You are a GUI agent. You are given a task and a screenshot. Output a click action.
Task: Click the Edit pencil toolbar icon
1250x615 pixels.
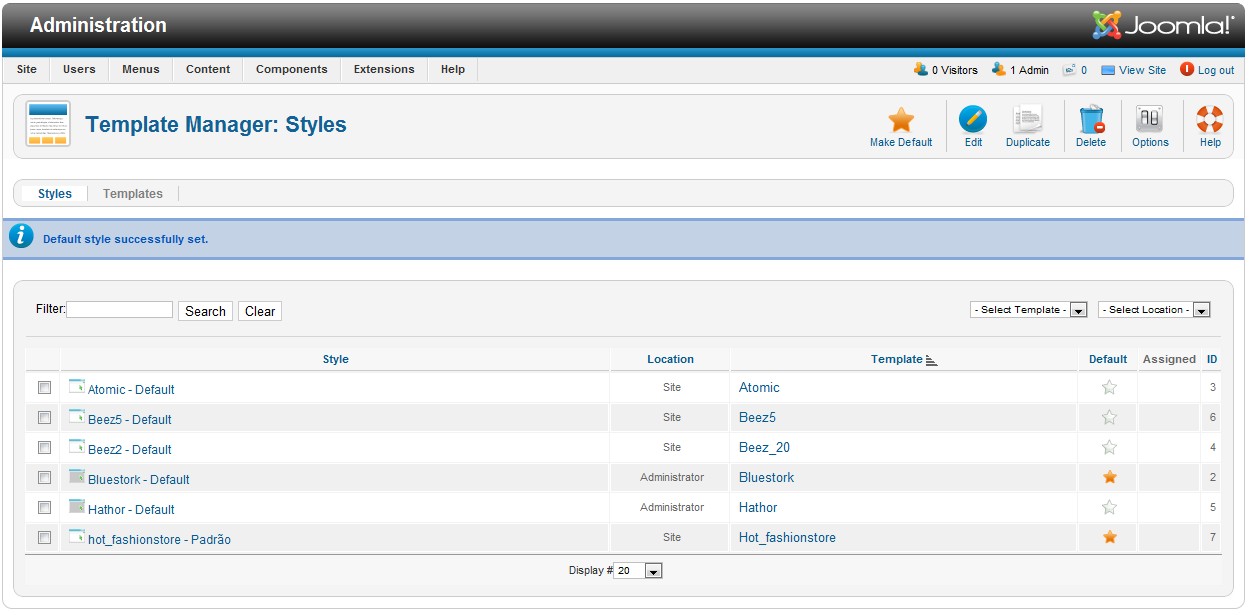tap(973, 120)
